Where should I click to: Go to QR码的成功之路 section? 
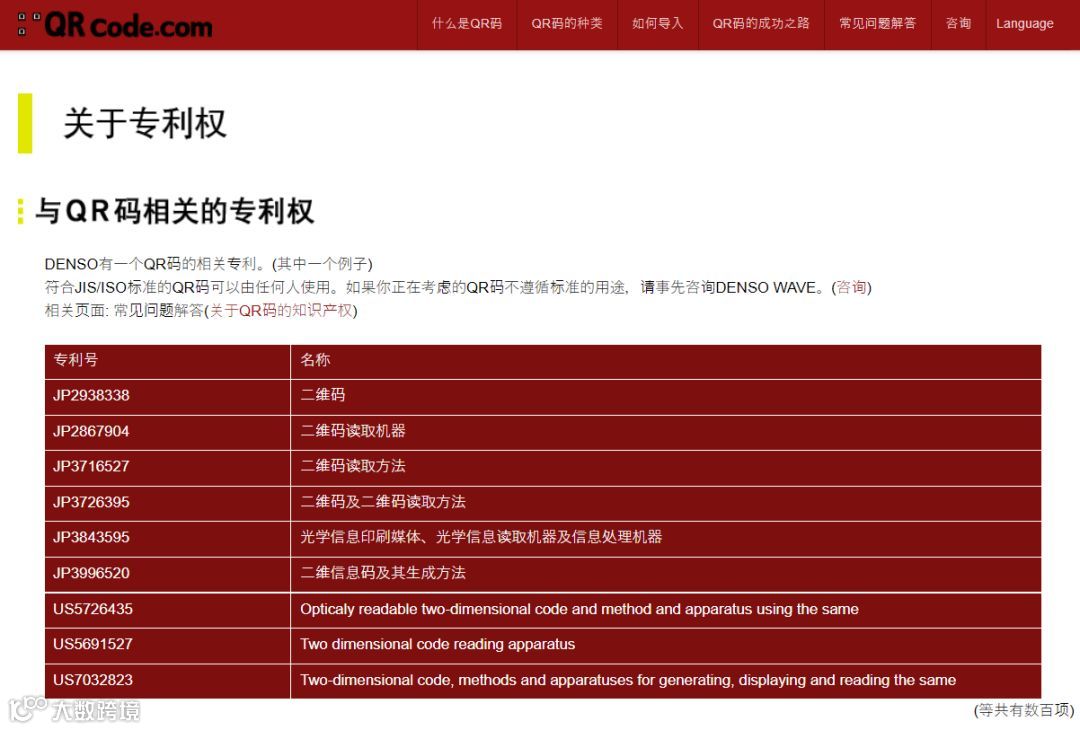pyautogui.click(x=761, y=24)
